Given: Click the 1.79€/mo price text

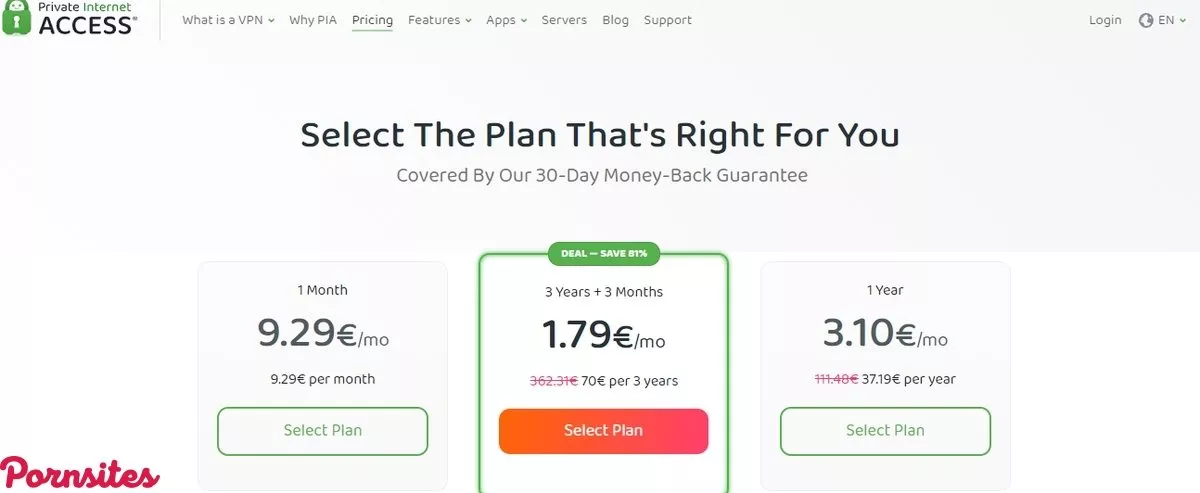Looking at the screenshot, I should (x=603, y=335).
